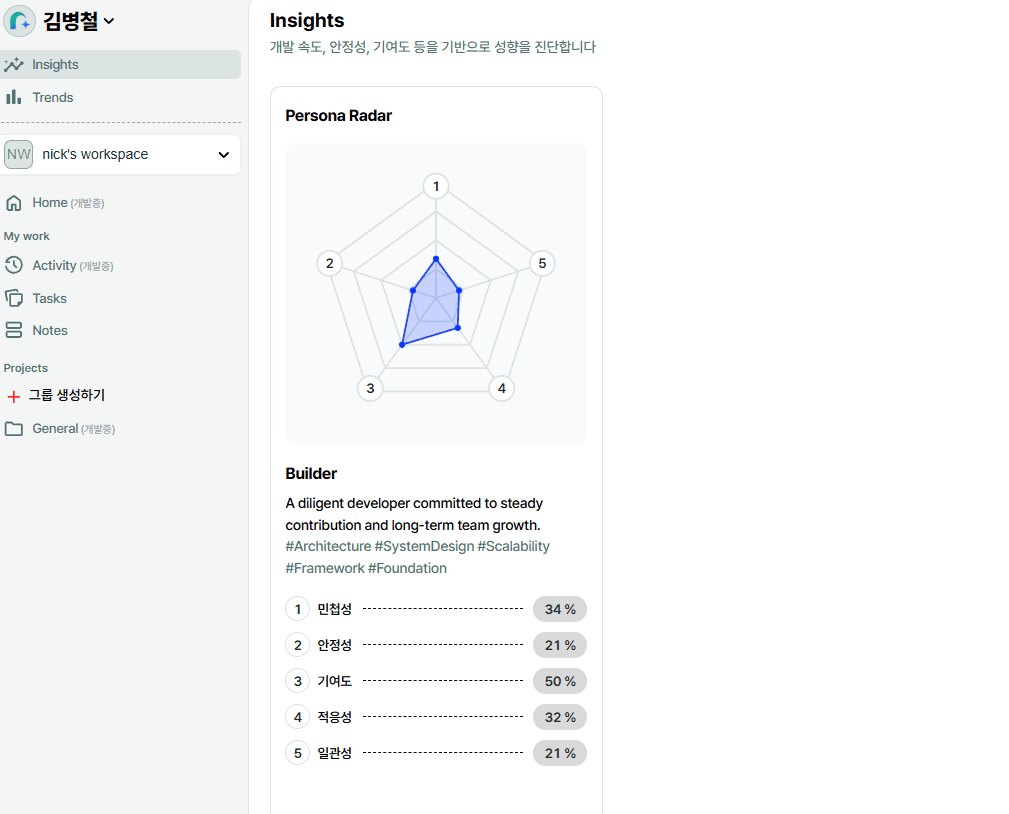This screenshot has height=814, width=1009.
Task: Click the red plus icon for 그룹 생성하기
Action: coord(14,396)
